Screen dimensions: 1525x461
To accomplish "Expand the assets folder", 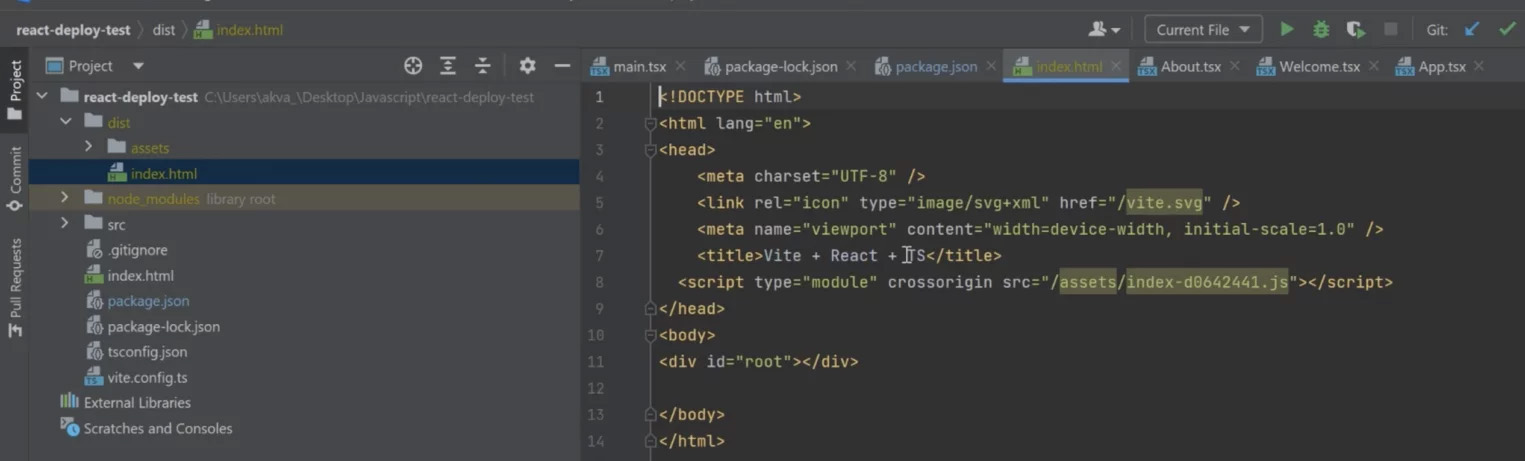I will tap(89, 147).
